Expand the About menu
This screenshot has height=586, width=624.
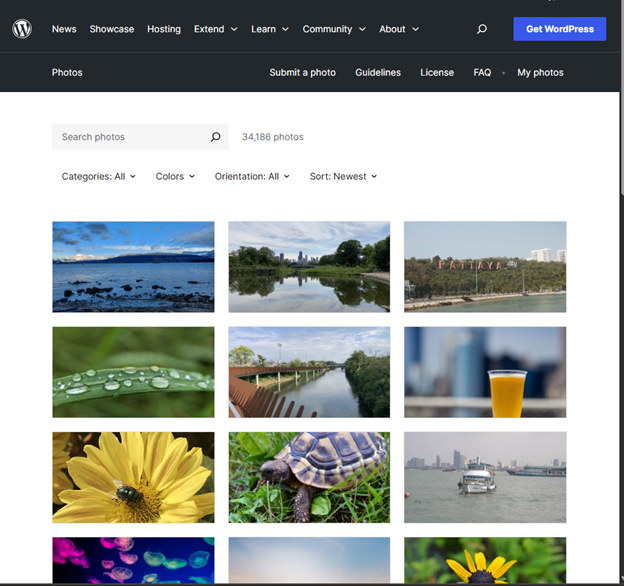(398, 29)
